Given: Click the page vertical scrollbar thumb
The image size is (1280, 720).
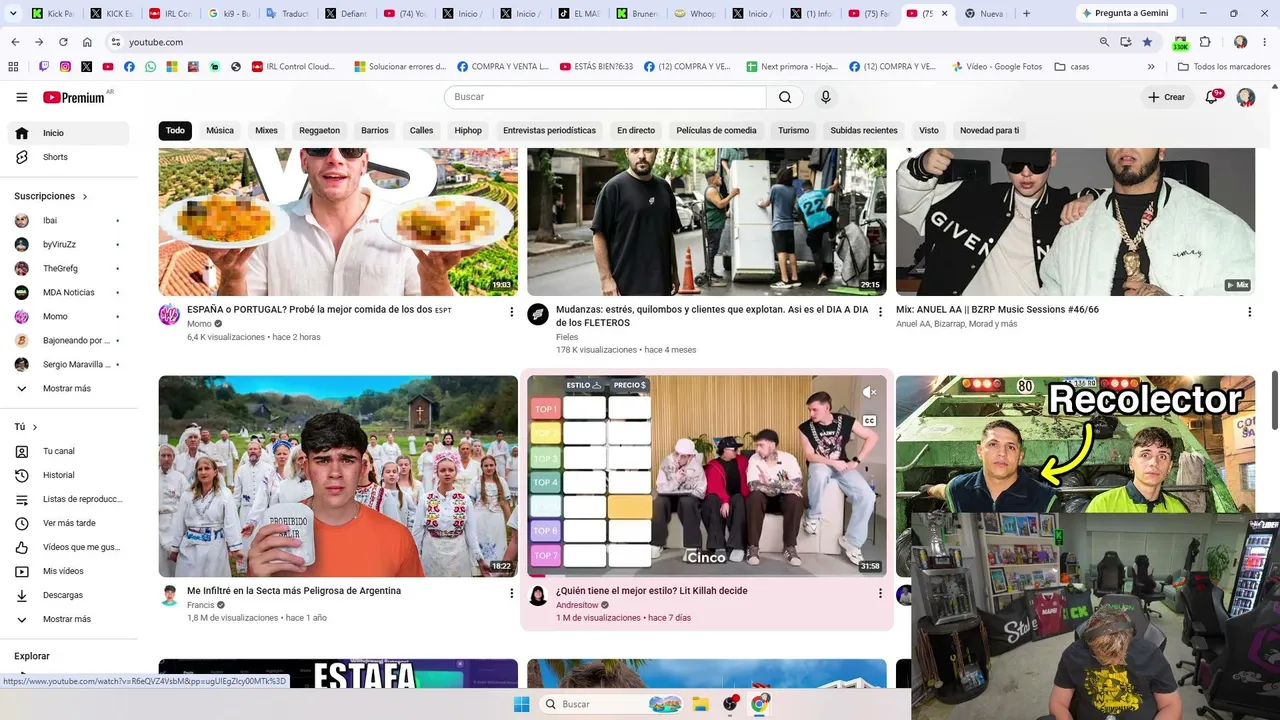Looking at the screenshot, I should coord(1274,400).
